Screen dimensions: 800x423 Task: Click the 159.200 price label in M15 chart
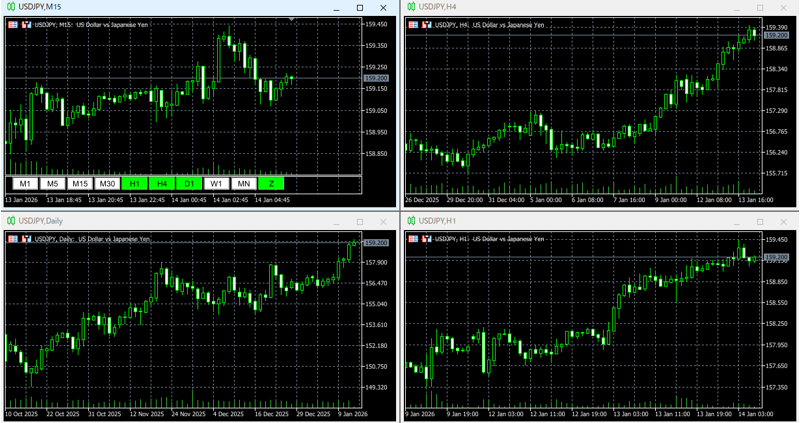(x=377, y=78)
